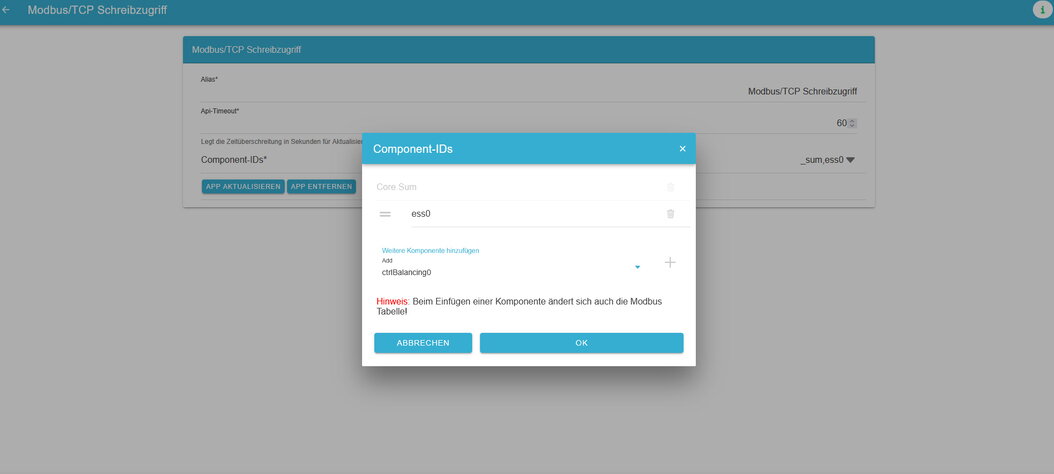1054x474 pixels.
Task: Adjust the Api-Timeout stepper arrows
Action: (852, 124)
